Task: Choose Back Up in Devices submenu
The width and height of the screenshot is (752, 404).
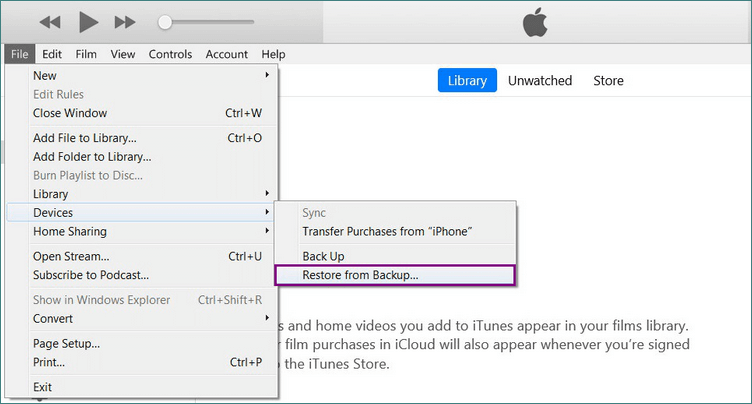Action: click(395, 257)
